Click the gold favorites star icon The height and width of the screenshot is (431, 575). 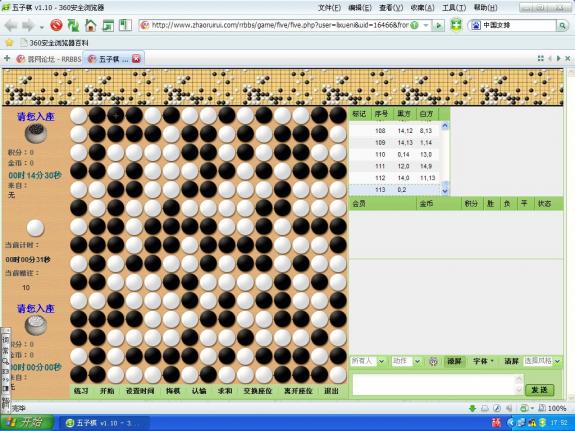coord(9,43)
